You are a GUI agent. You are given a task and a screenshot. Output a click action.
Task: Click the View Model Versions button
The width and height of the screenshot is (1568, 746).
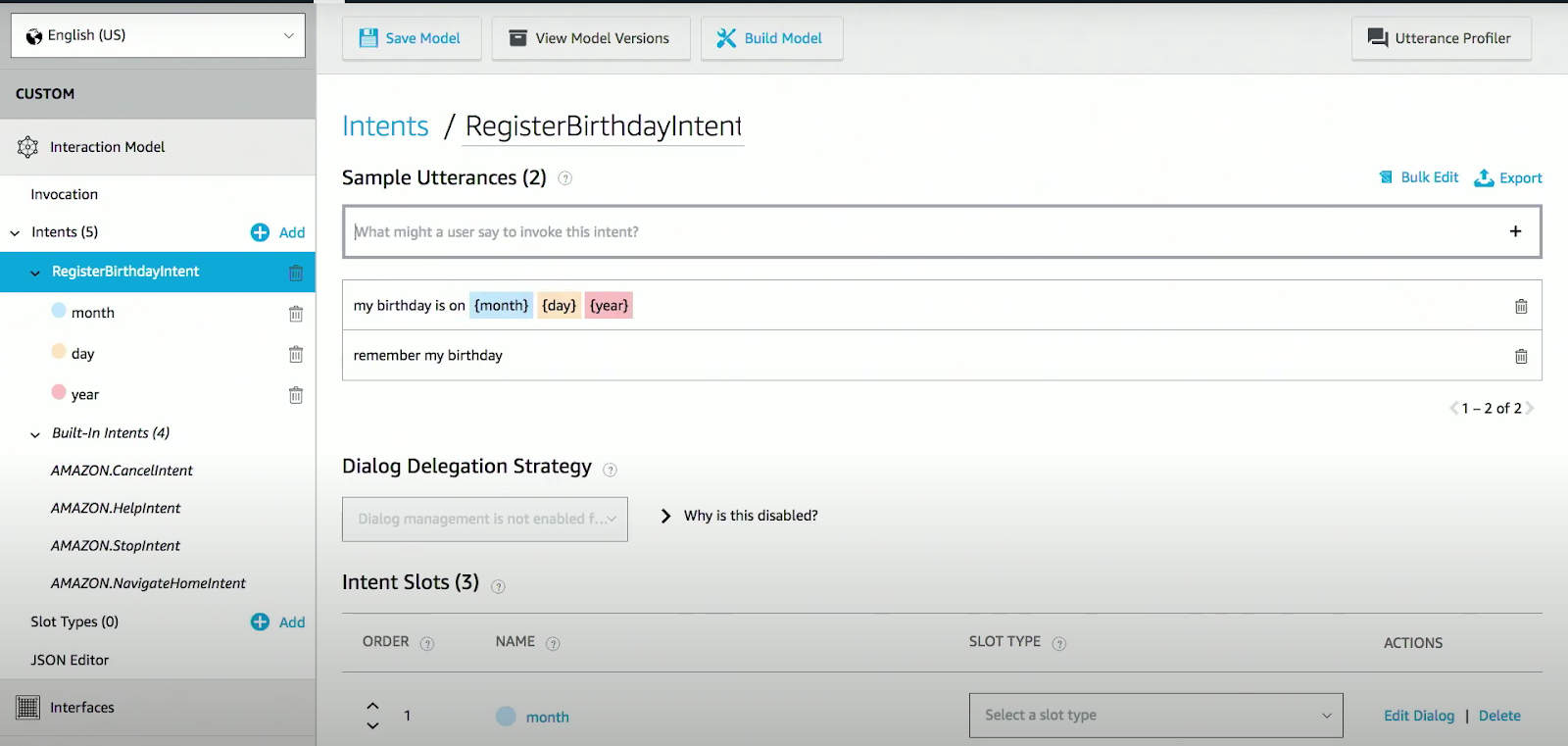click(591, 38)
